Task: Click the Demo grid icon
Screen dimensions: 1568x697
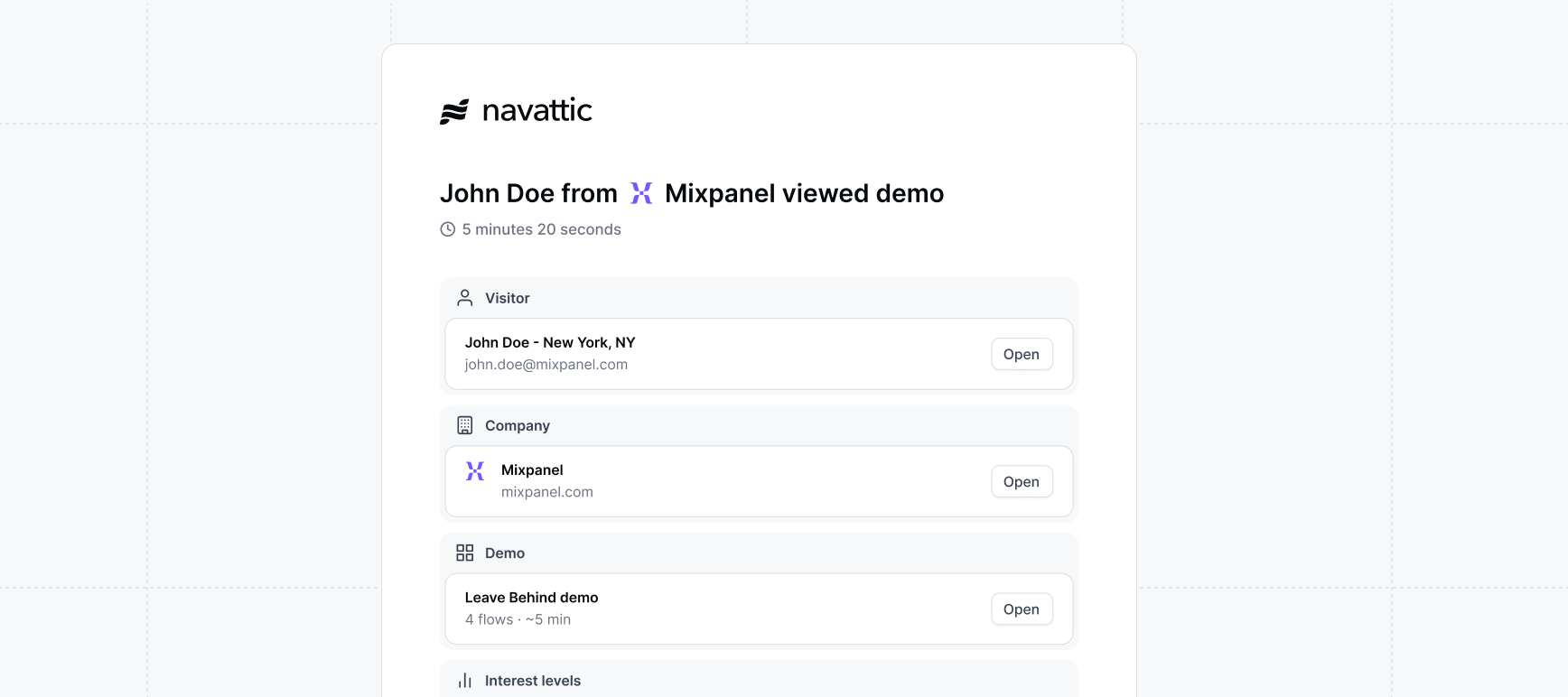Action: click(x=465, y=553)
